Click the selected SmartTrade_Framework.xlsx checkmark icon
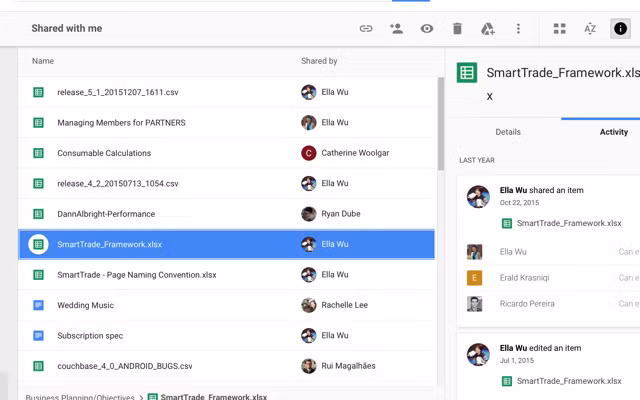The height and width of the screenshot is (400, 640). pyautogui.click(x=38, y=244)
